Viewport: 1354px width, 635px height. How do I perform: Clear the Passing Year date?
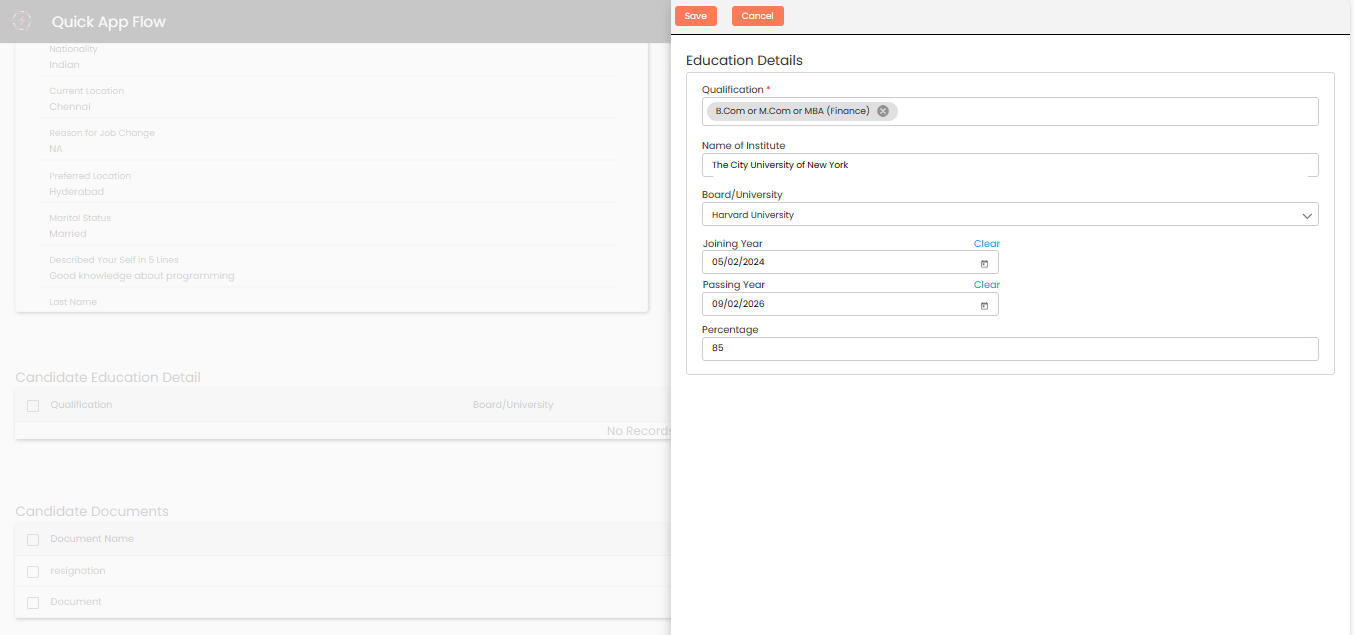986,285
